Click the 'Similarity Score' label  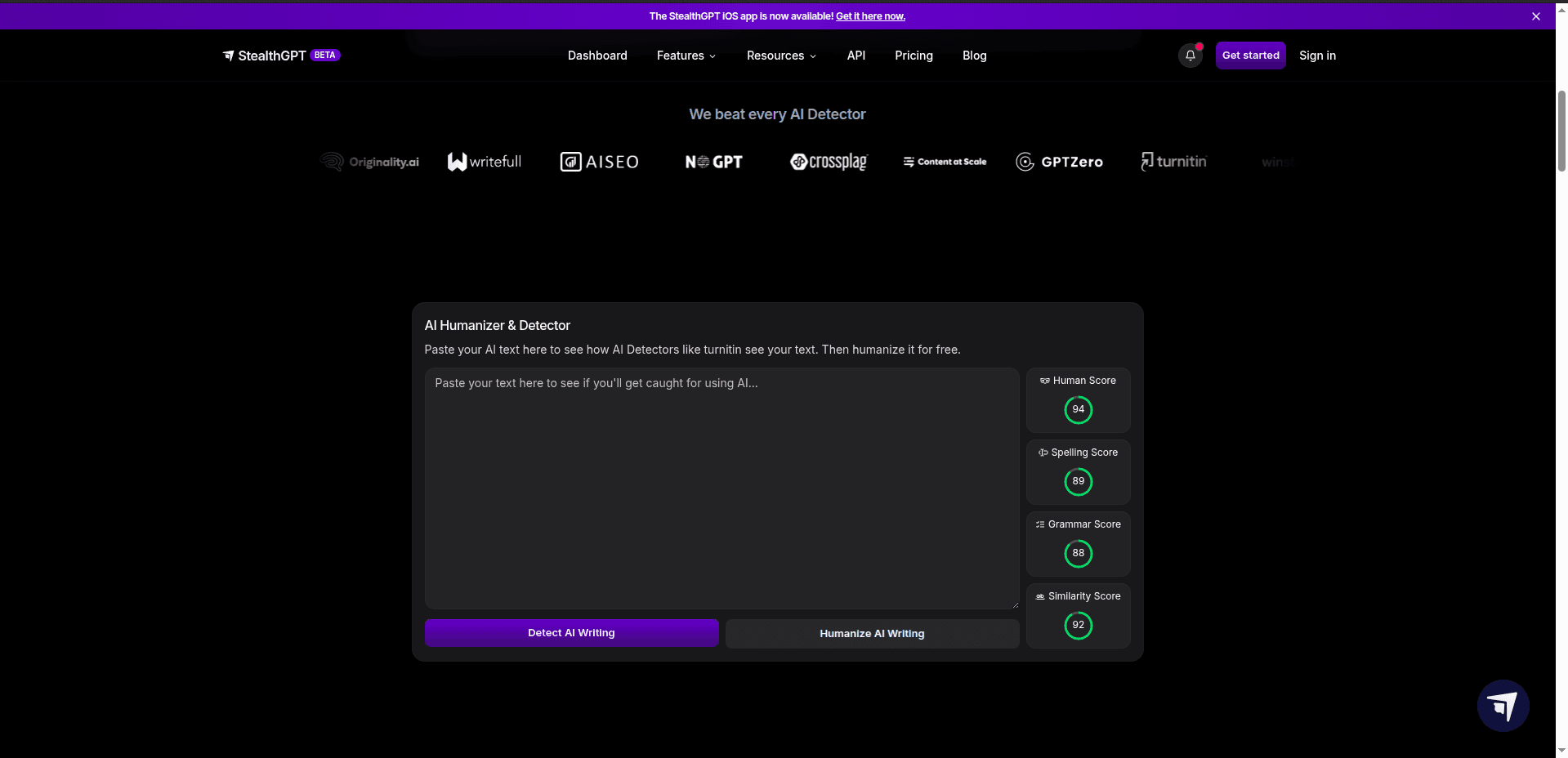click(x=1084, y=596)
